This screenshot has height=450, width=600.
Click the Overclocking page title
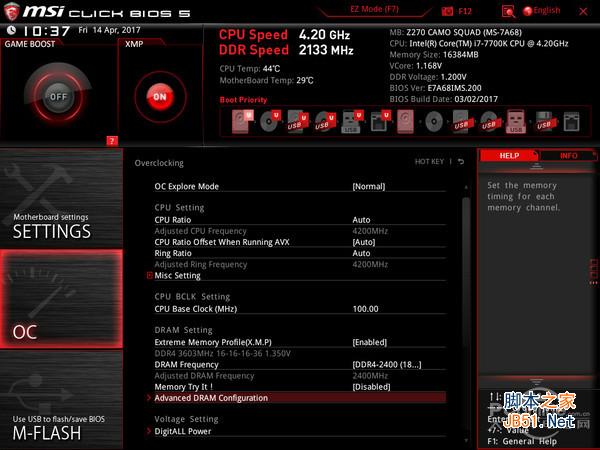point(159,163)
